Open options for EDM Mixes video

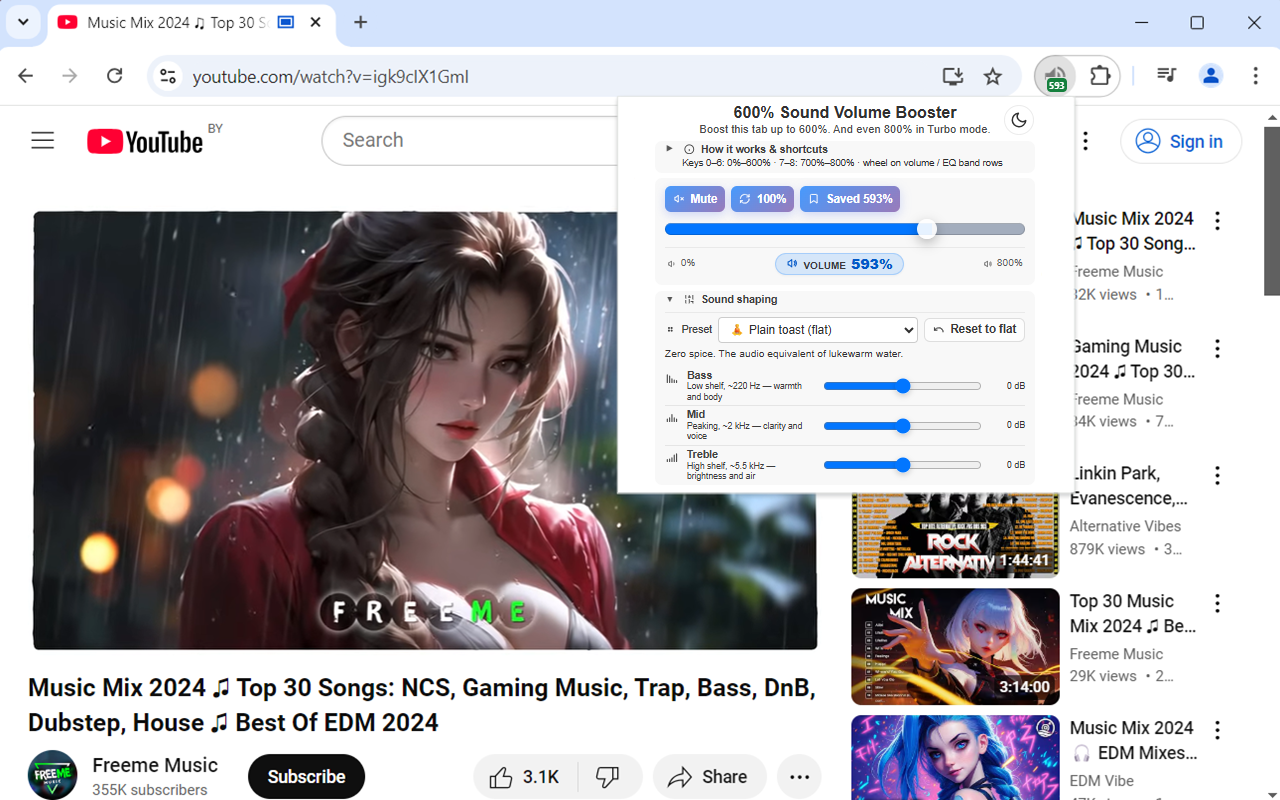click(1217, 730)
